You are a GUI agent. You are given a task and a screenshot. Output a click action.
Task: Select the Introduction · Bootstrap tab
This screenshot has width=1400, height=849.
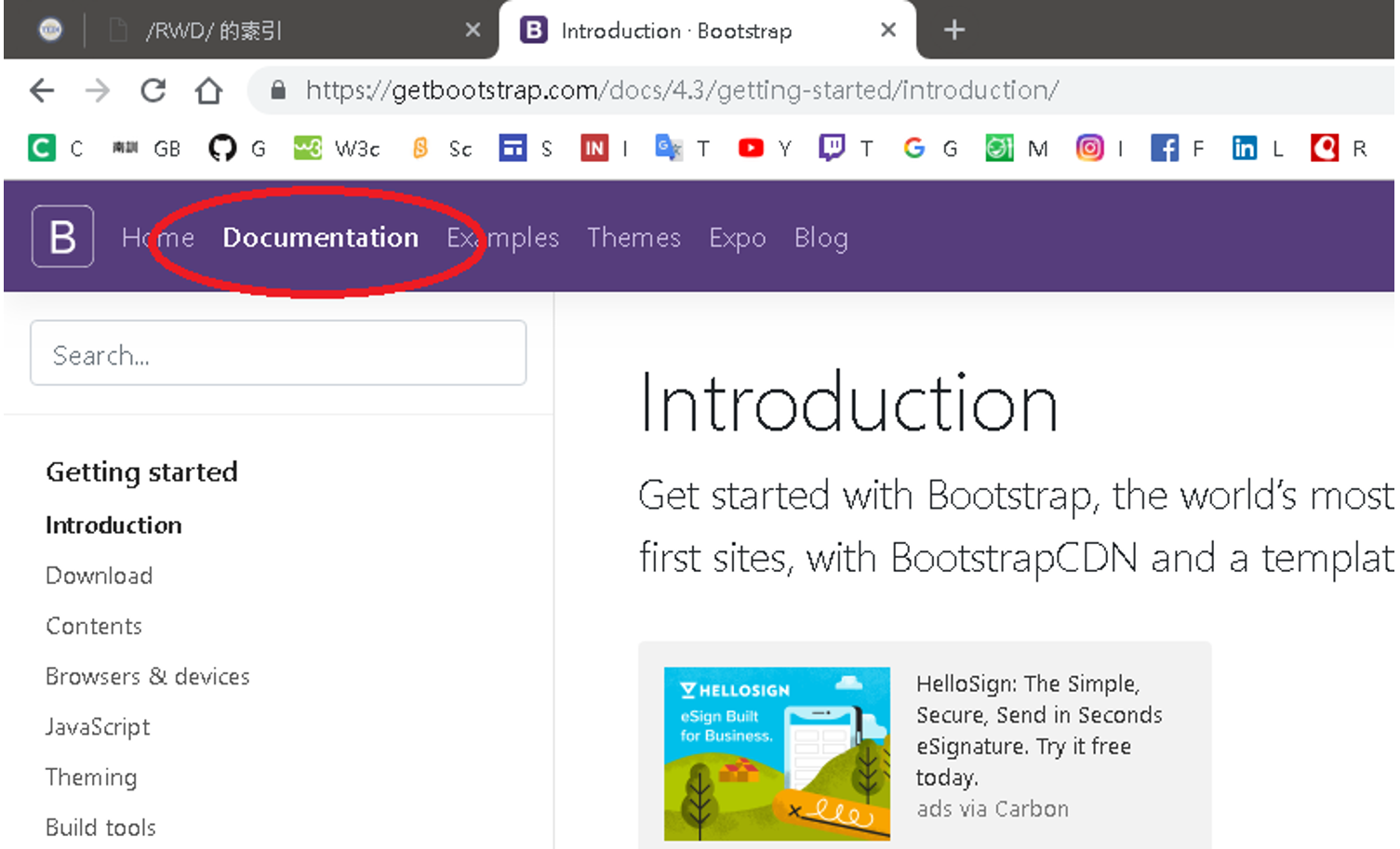[x=707, y=31]
